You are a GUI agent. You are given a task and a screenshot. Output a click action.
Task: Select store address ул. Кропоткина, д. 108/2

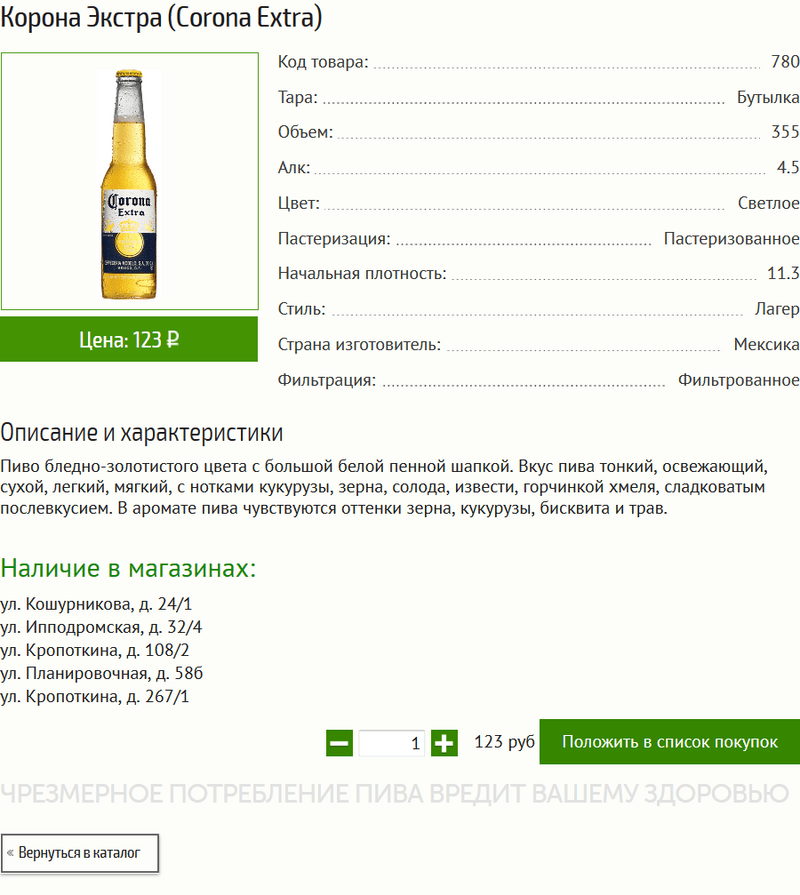click(95, 650)
